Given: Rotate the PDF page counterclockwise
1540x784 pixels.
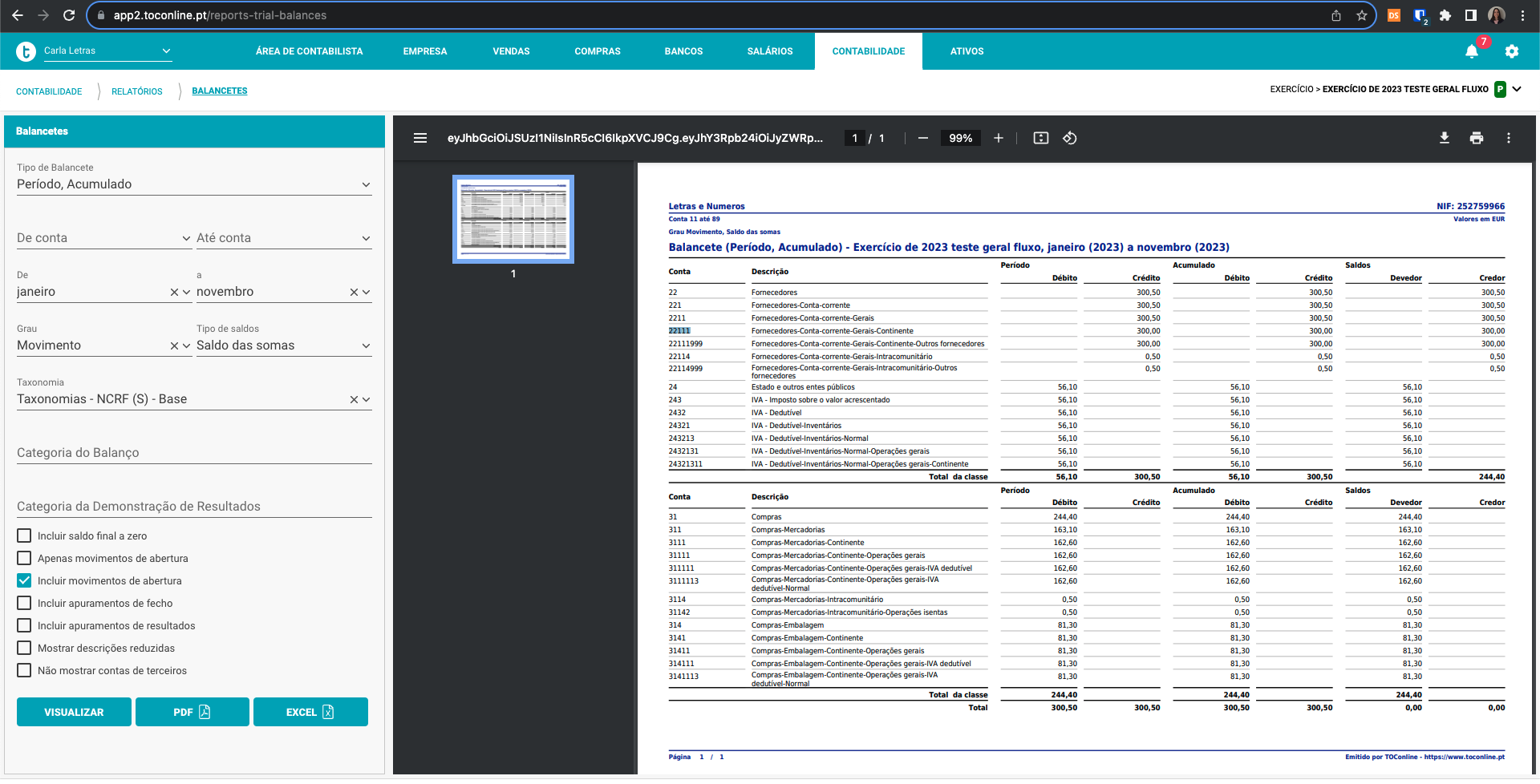Looking at the screenshot, I should pyautogui.click(x=1069, y=138).
